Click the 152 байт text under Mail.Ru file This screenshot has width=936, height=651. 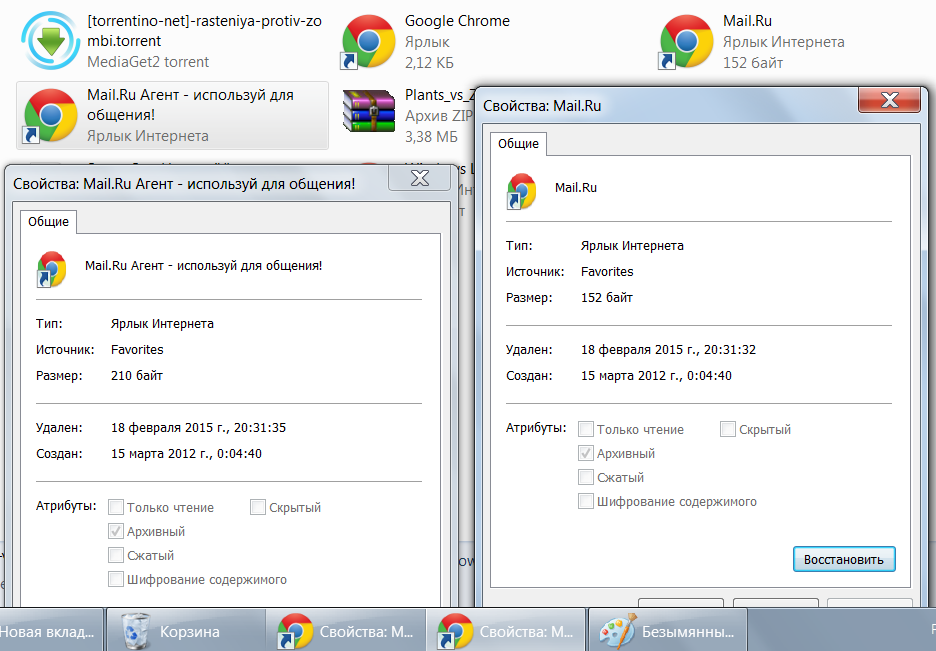[753, 62]
